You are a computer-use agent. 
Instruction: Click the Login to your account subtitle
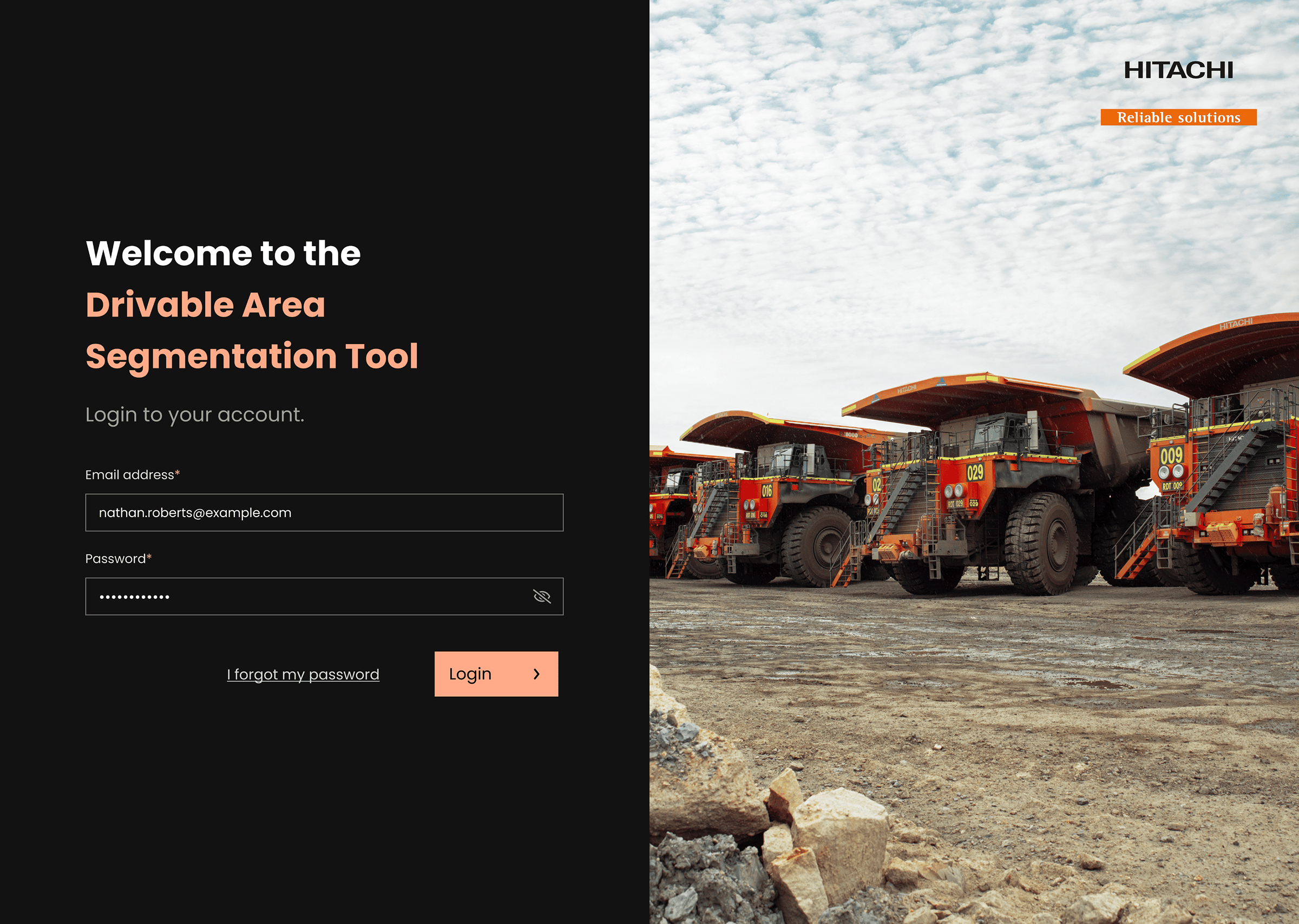[x=195, y=415]
